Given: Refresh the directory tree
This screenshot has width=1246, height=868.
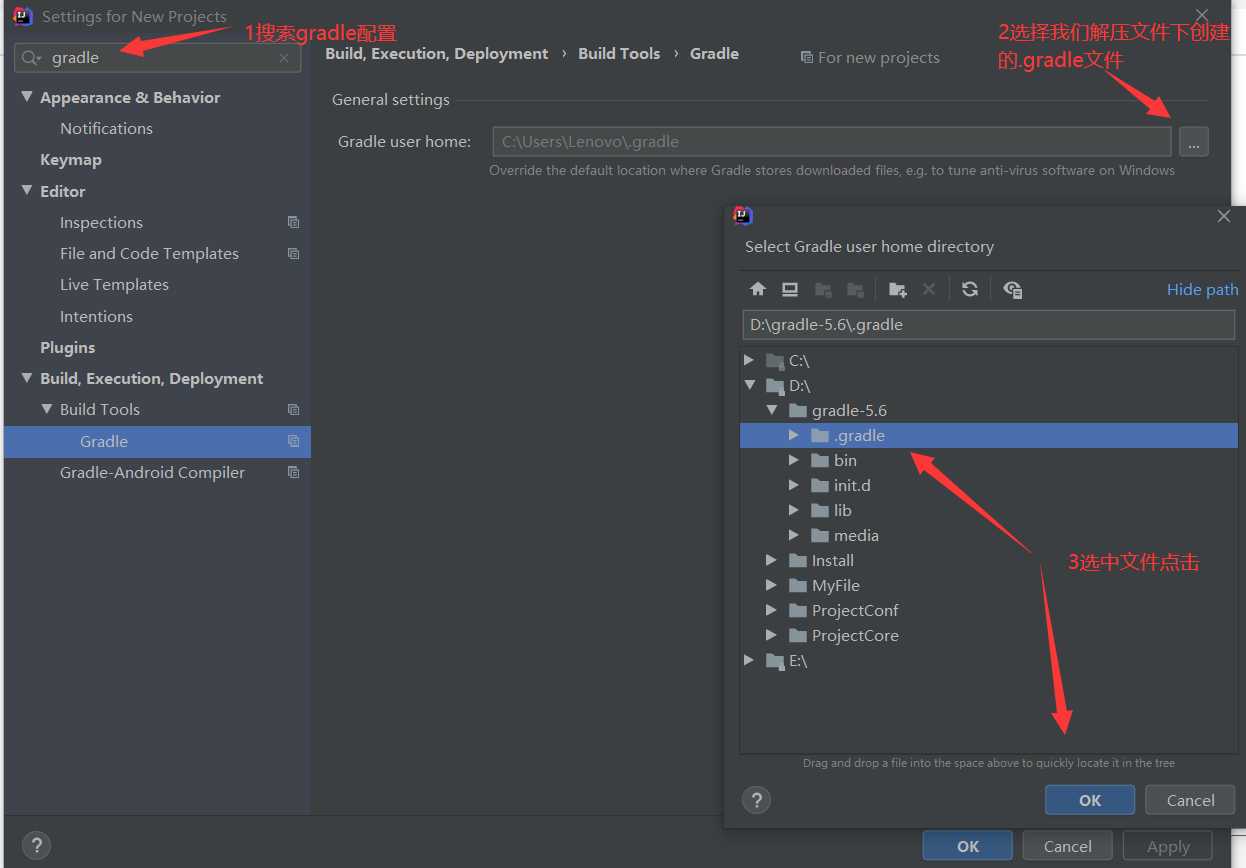Looking at the screenshot, I should click(x=969, y=289).
